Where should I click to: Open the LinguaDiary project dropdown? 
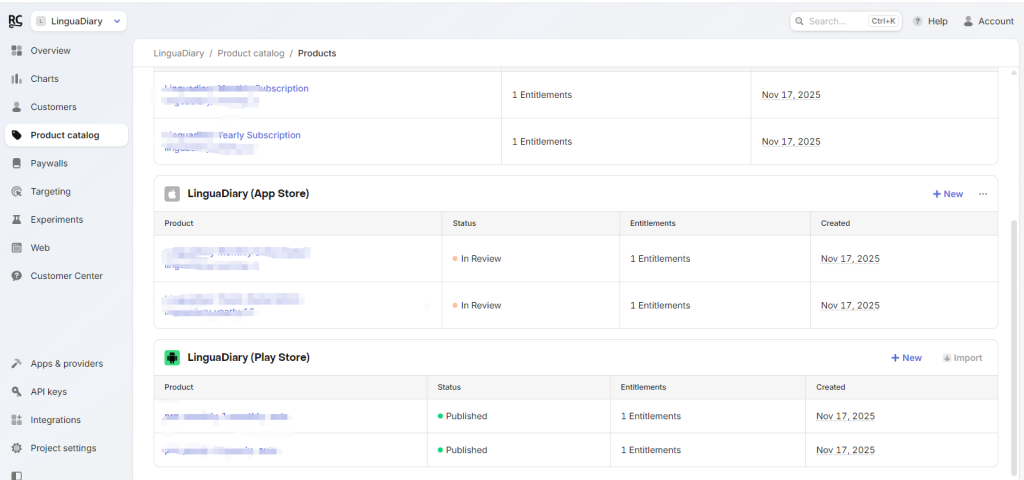click(78, 21)
